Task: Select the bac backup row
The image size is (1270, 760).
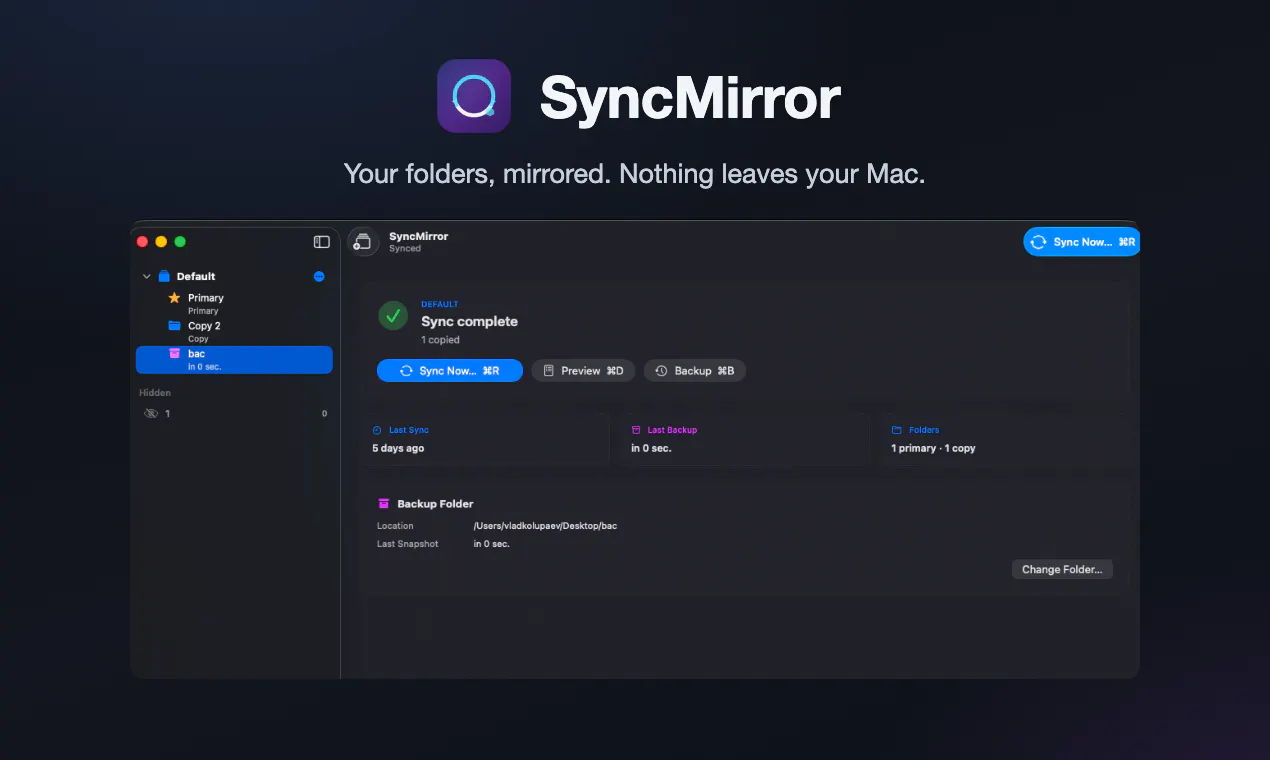Action: [234, 360]
